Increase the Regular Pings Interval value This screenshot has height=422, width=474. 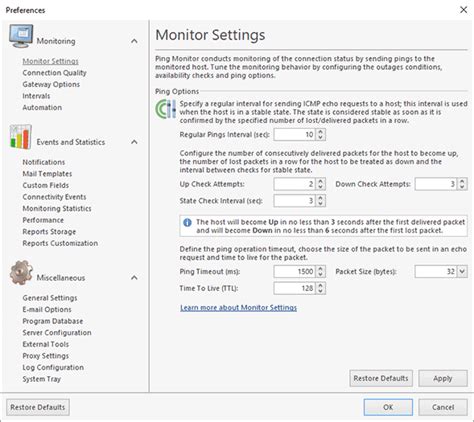pos(321,132)
